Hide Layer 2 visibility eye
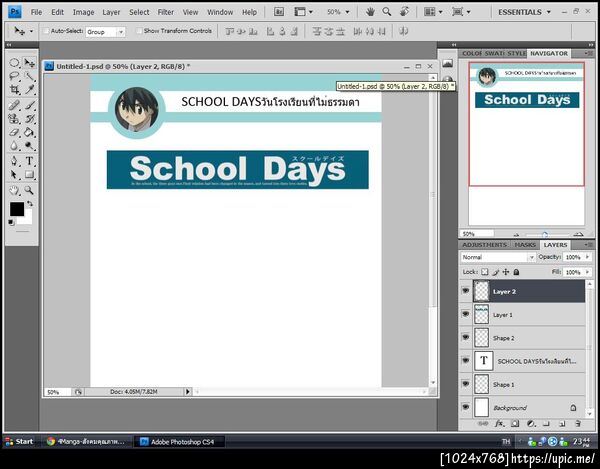600x469 pixels. coord(465,291)
